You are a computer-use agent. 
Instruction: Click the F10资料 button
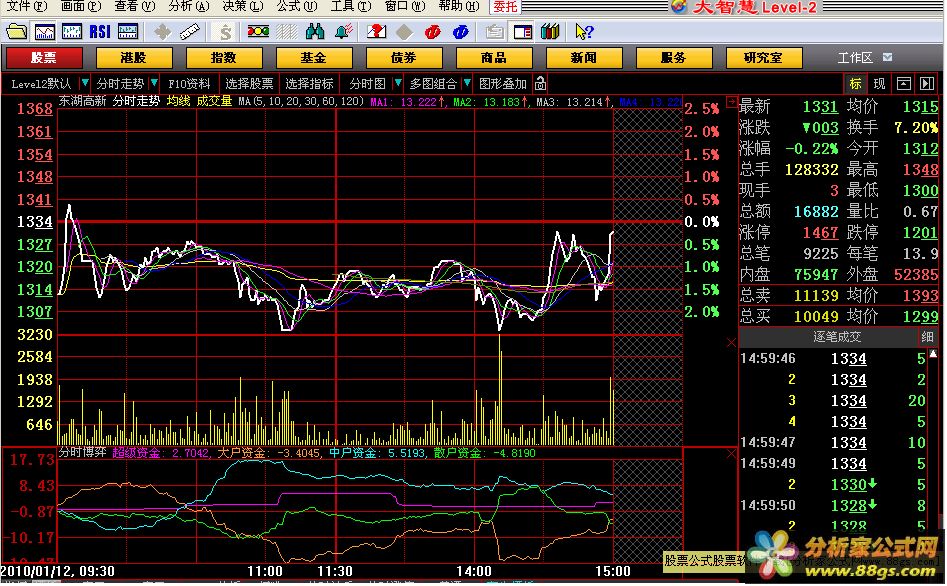(x=189, y=83)
